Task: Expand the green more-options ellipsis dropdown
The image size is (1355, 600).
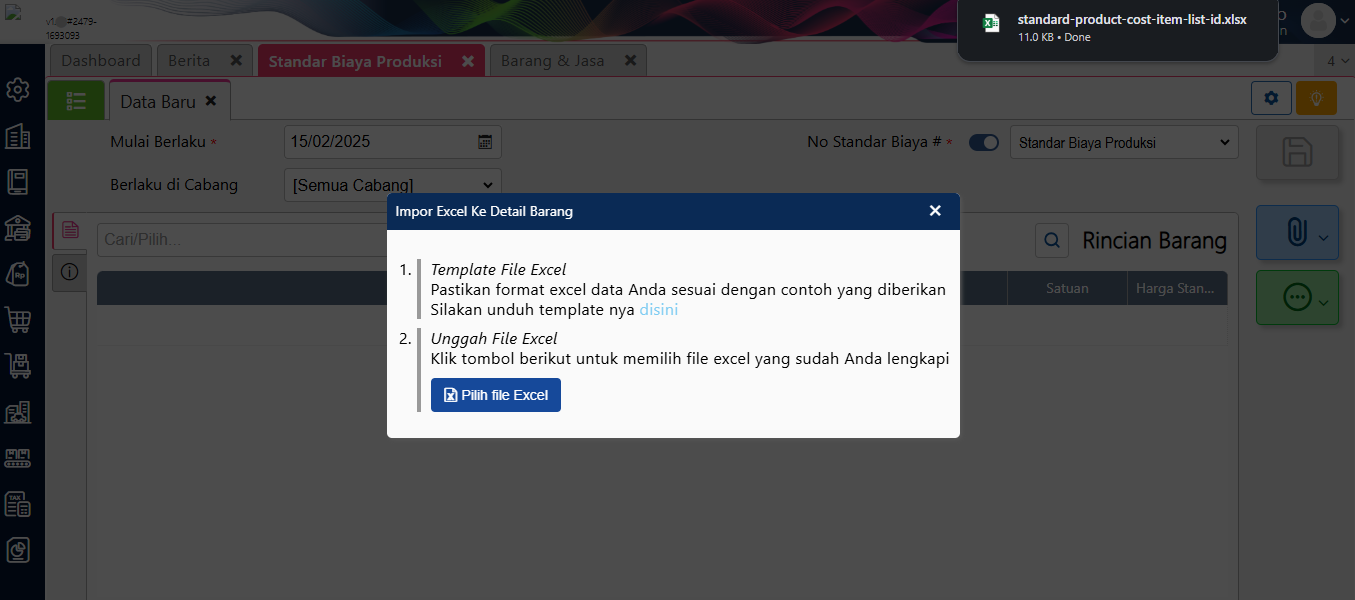Action: (x=1297, y=298)
